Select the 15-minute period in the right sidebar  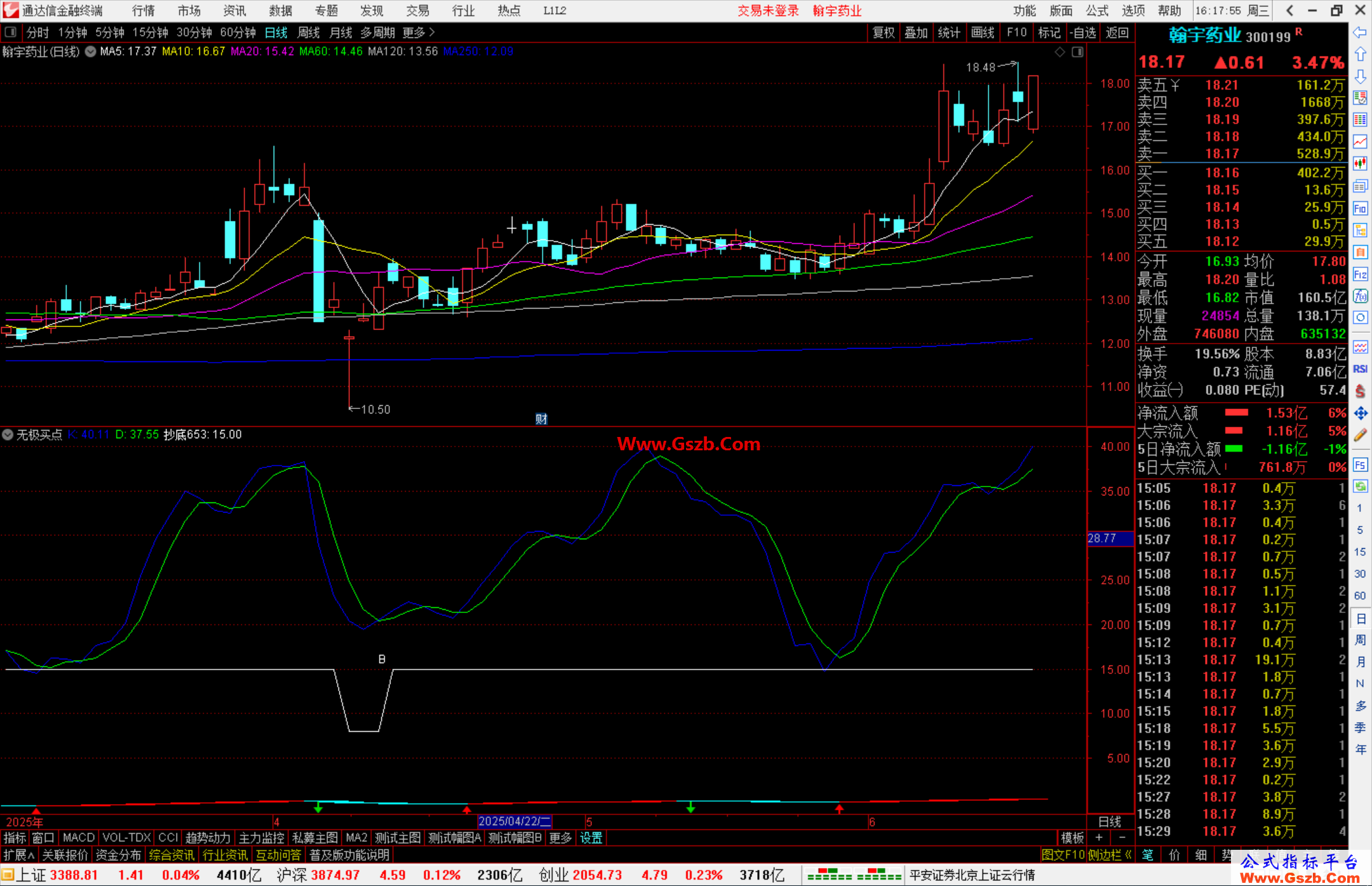[1360, 552]
